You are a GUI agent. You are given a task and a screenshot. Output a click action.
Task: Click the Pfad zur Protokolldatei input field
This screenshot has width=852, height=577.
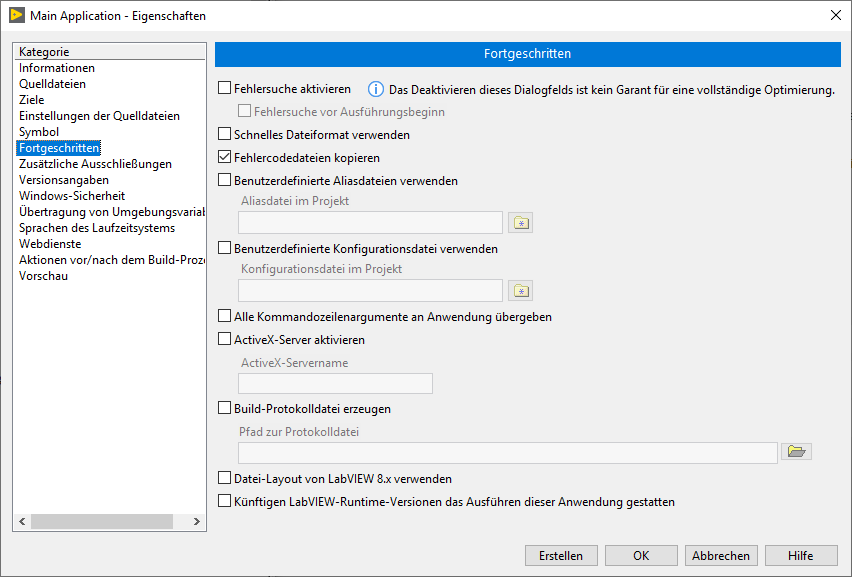coord(507,453)
